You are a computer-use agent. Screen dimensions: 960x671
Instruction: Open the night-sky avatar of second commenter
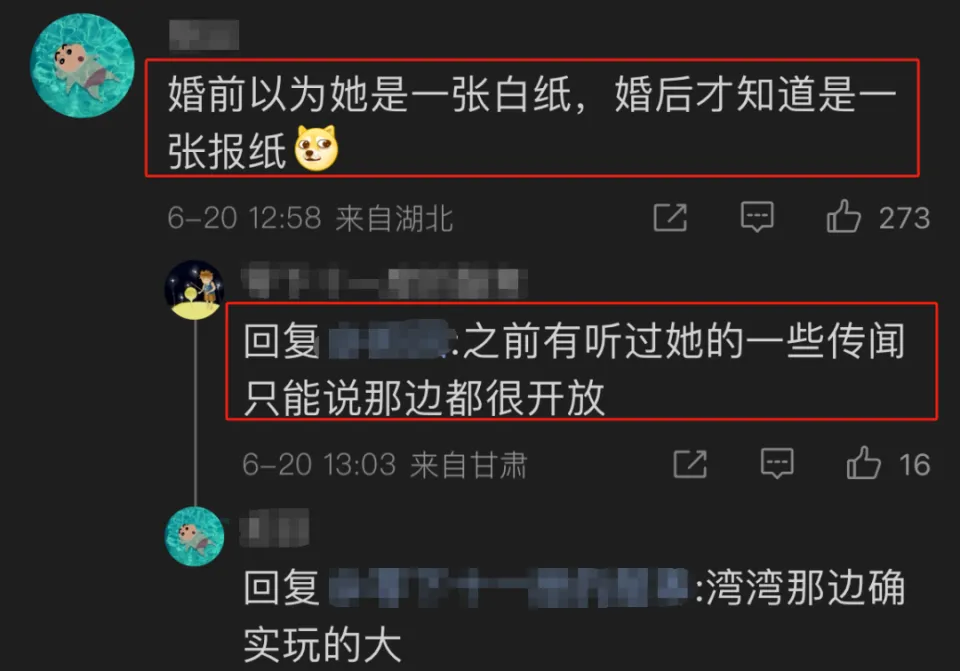(195, 290)
